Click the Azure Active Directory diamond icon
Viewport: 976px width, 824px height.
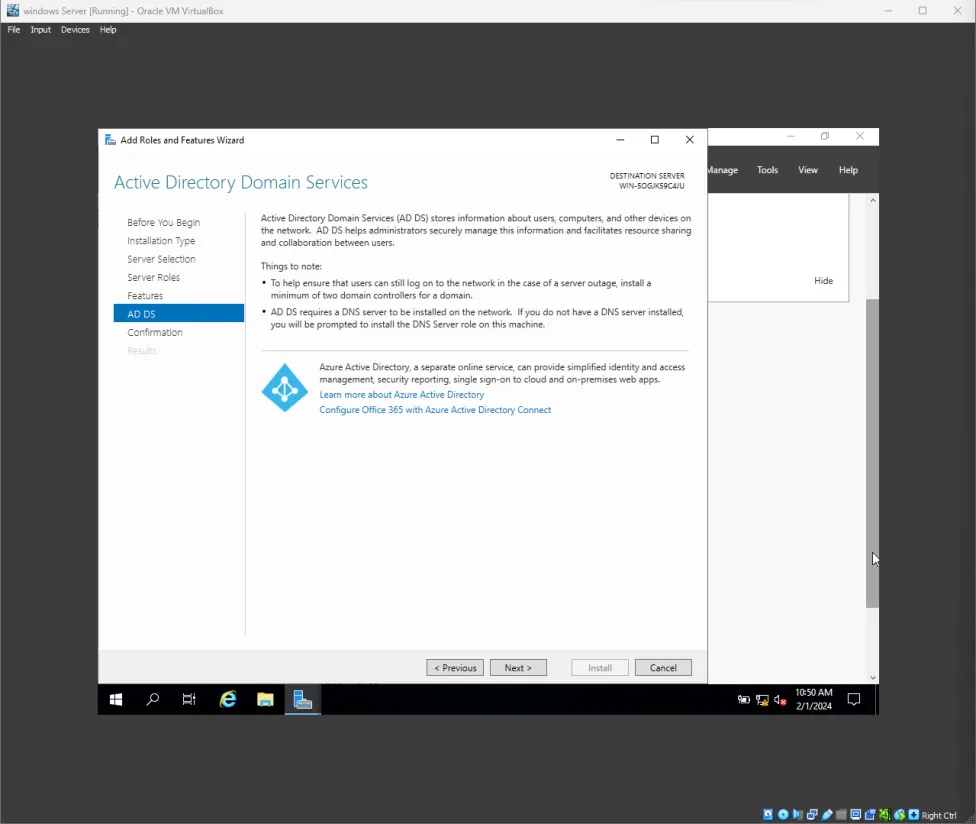pos(284,388)
